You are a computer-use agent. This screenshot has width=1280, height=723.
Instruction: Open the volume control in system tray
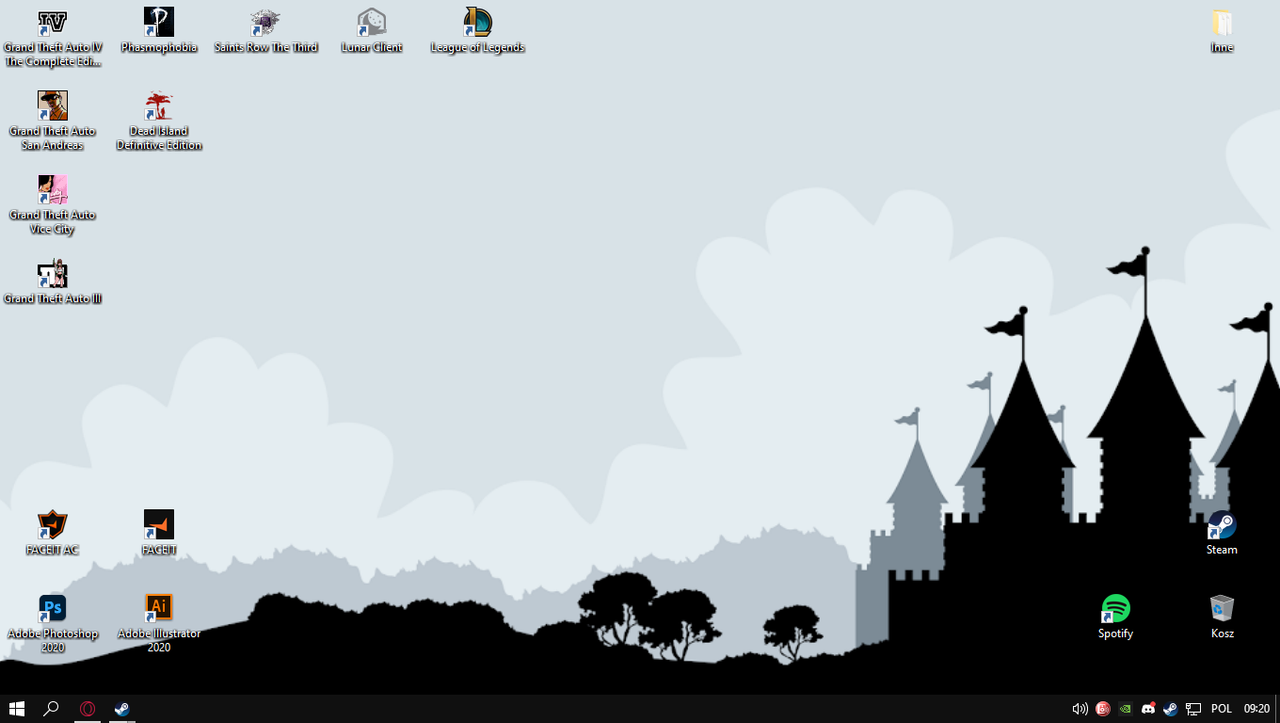click(1080, 709)
